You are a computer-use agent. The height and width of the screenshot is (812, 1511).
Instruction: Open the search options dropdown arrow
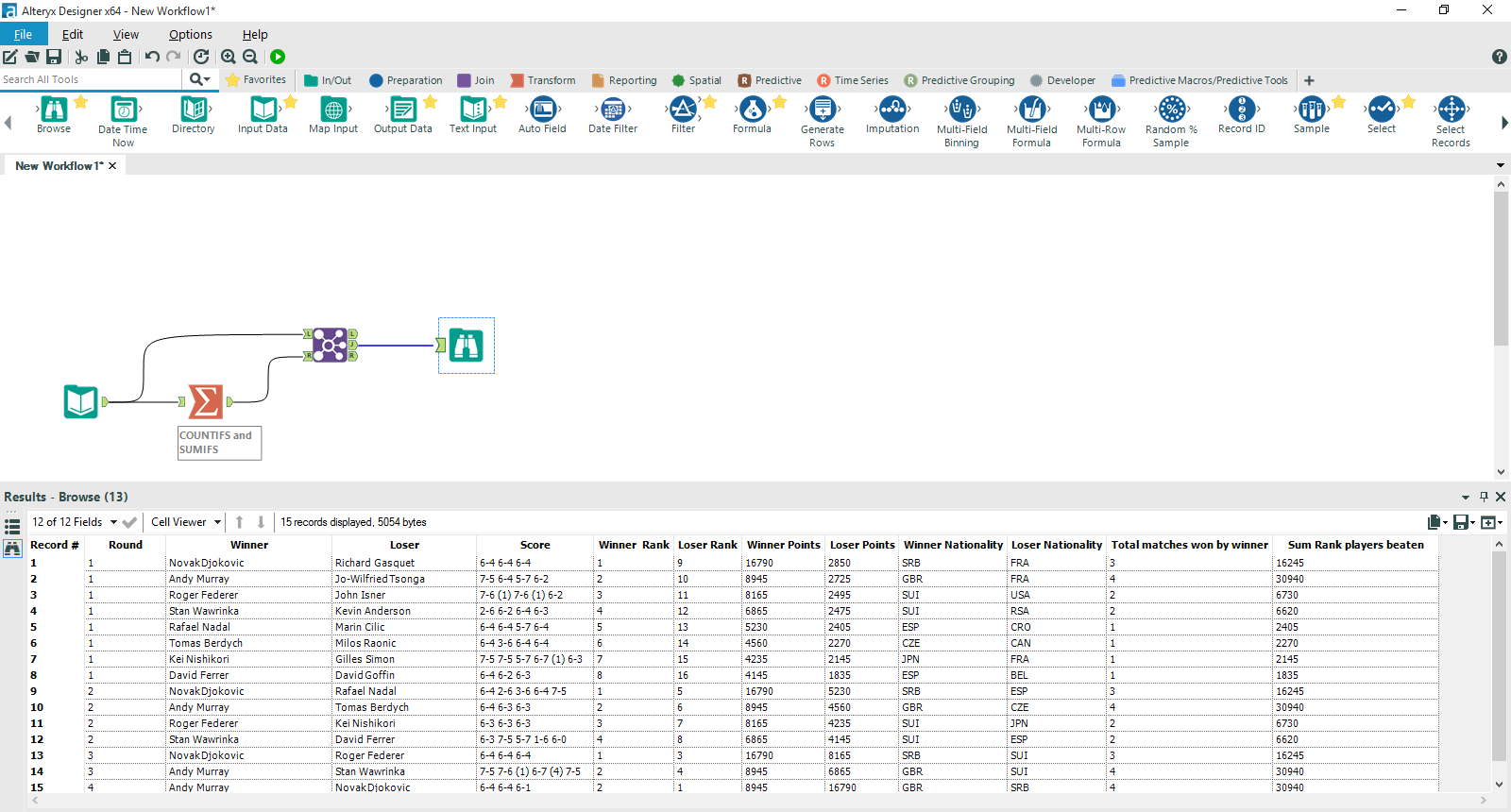(206, 79)
